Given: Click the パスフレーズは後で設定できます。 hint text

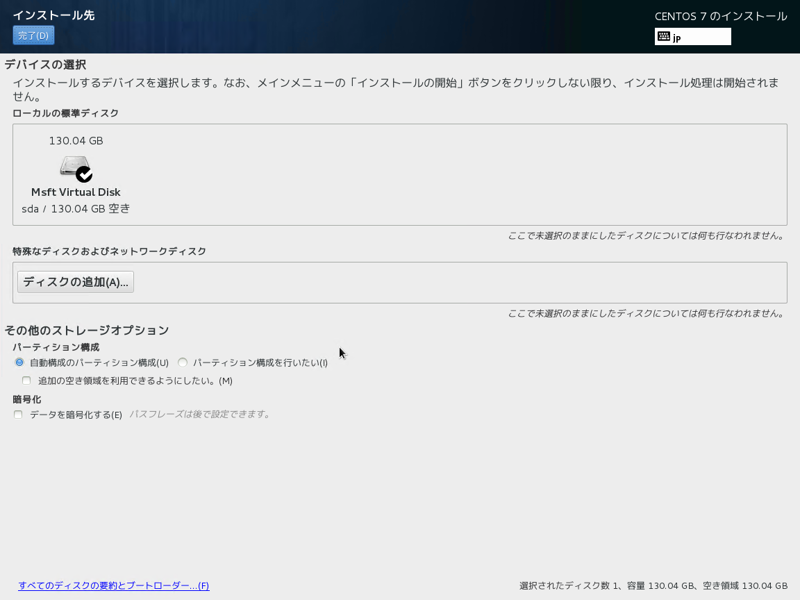Looking at the screenshot, I should click(199, 414).
